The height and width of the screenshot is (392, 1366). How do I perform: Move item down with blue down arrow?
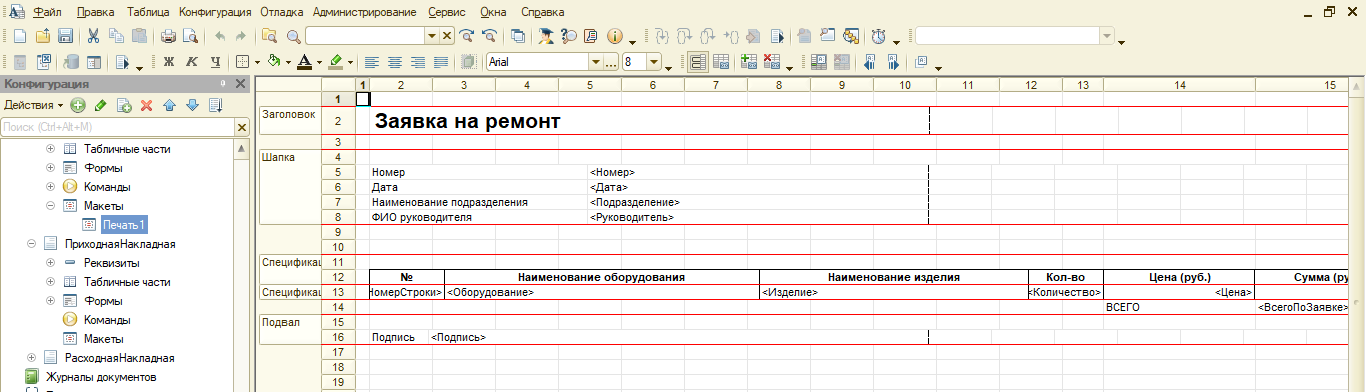tap(192, 105)
